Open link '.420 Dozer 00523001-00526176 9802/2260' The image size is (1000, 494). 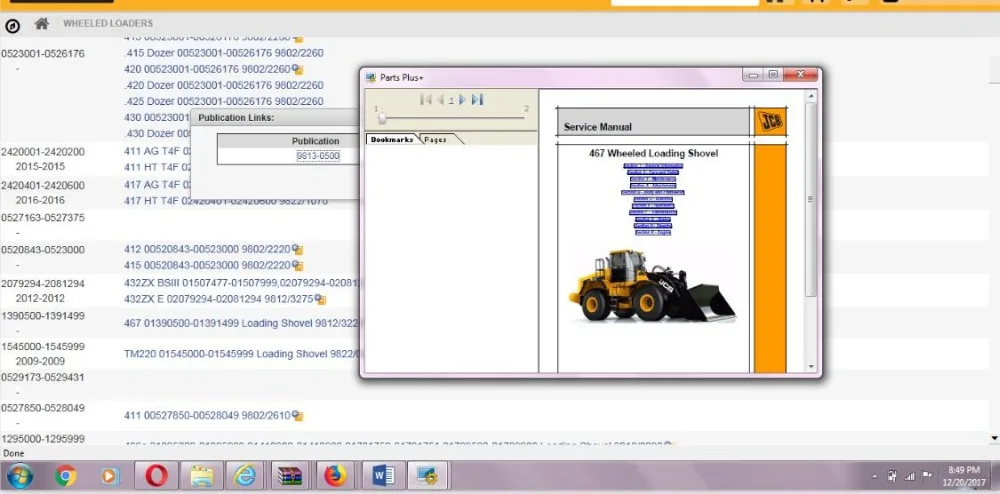(x=224, y=85)
